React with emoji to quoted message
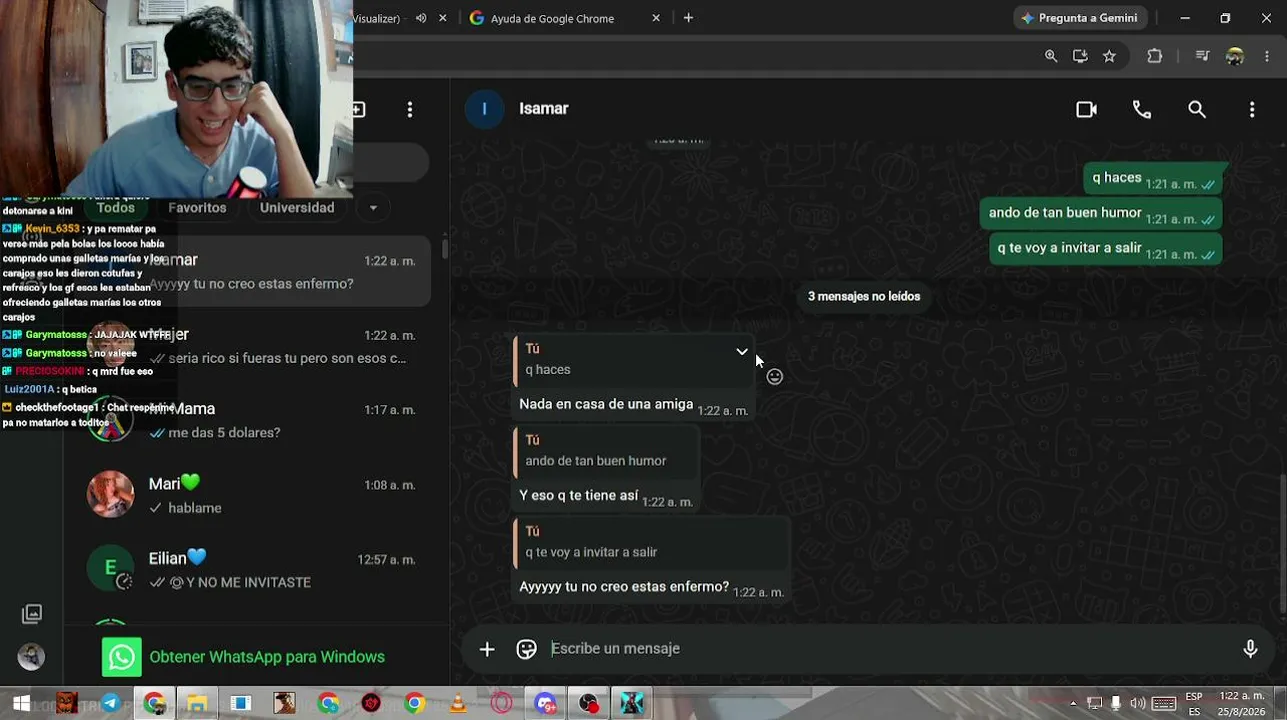1287x720 pixels. pos(775,377)
